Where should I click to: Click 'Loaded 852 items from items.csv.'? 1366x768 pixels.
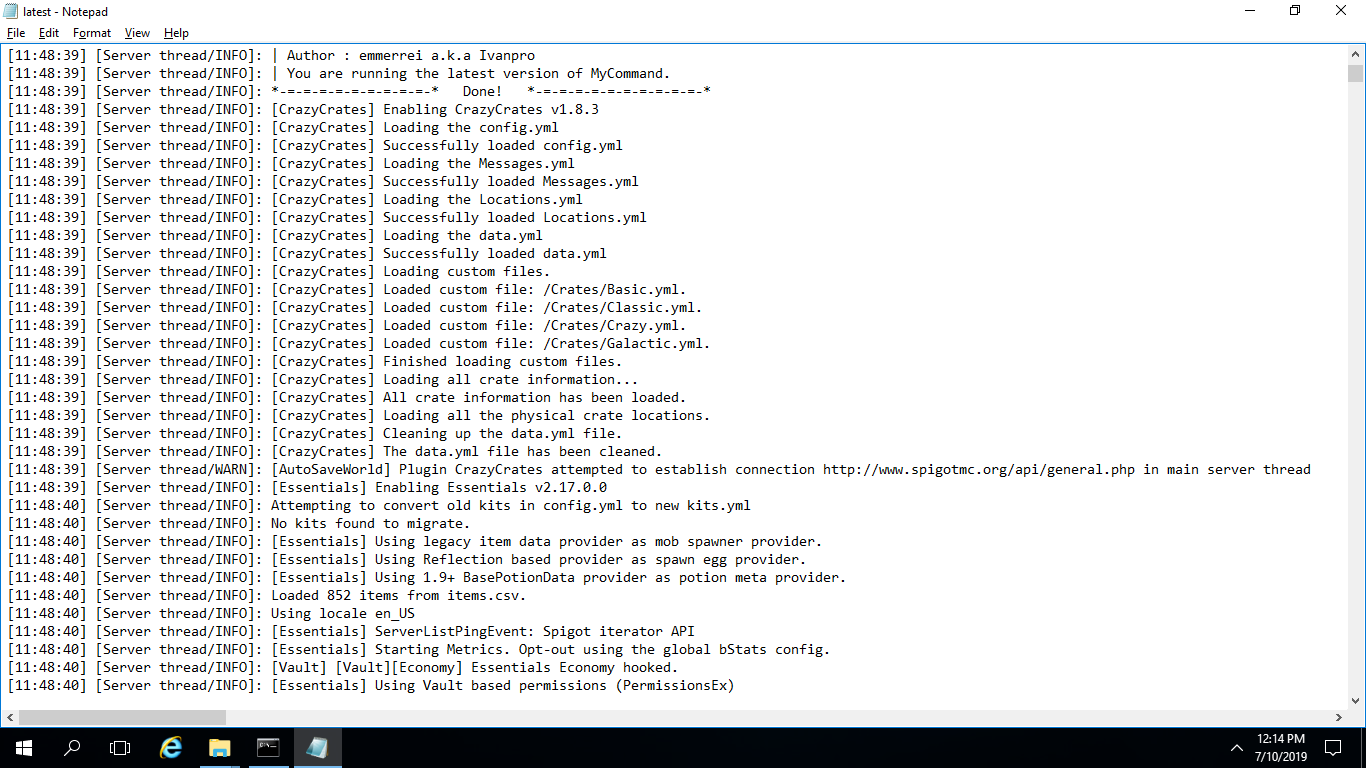(399, 595)
